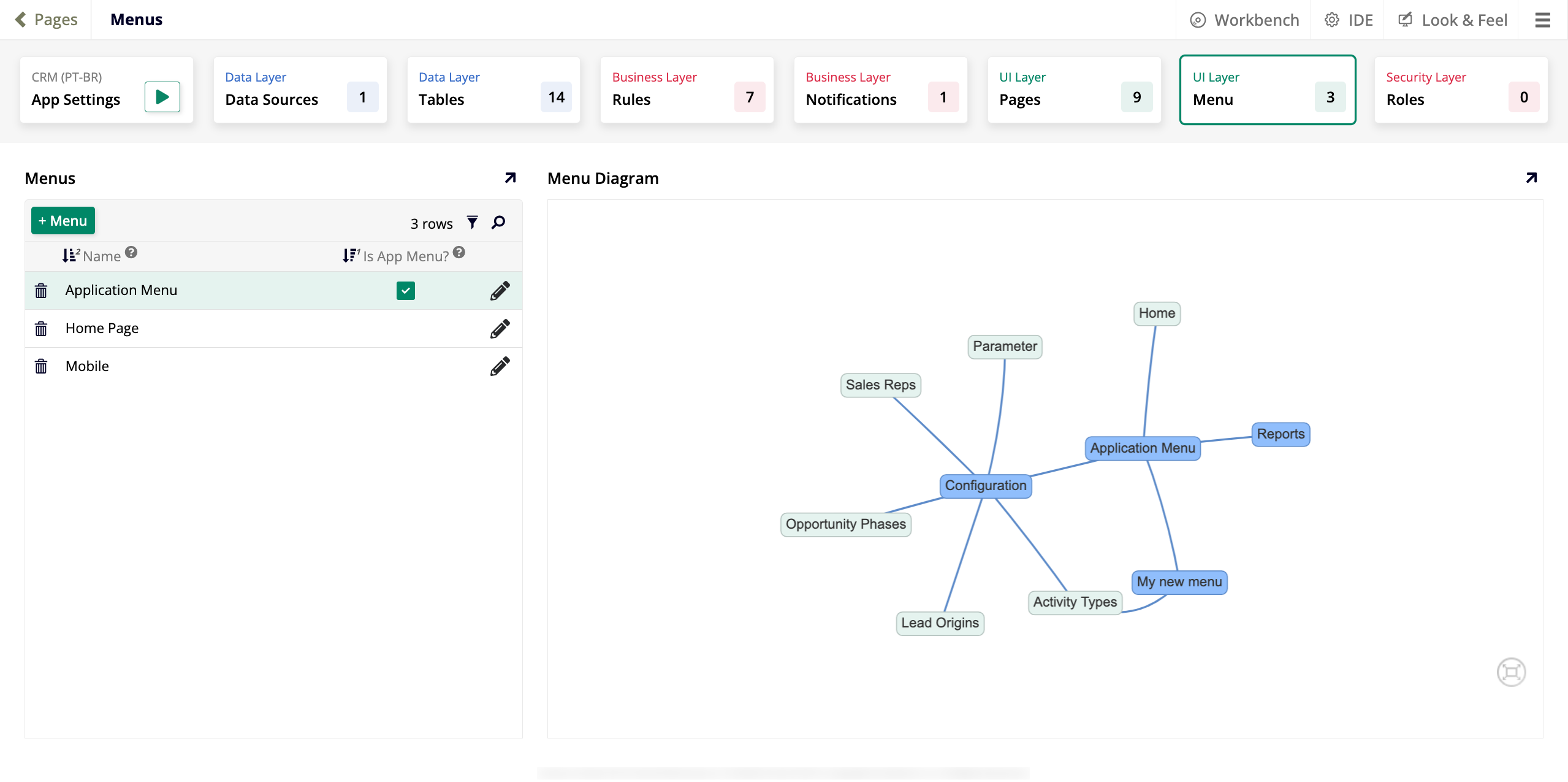The image size is (1568, 782).
Task: Edit the Application Menu row
Action: 500,291
